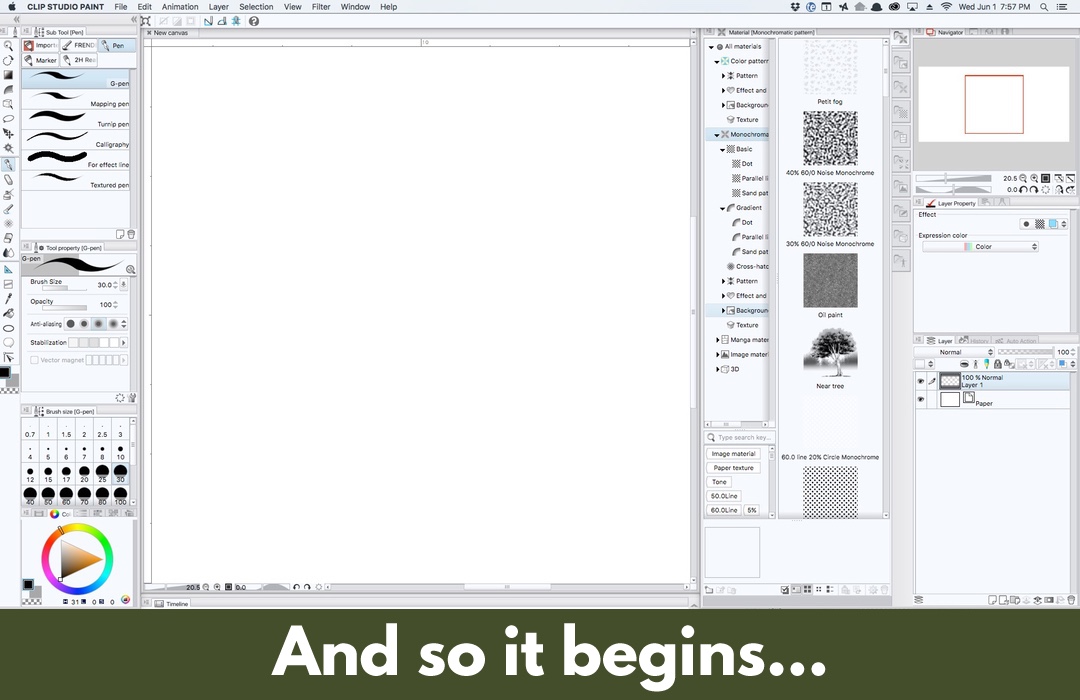Switch to Auto Action tab

click(1015, 340)
